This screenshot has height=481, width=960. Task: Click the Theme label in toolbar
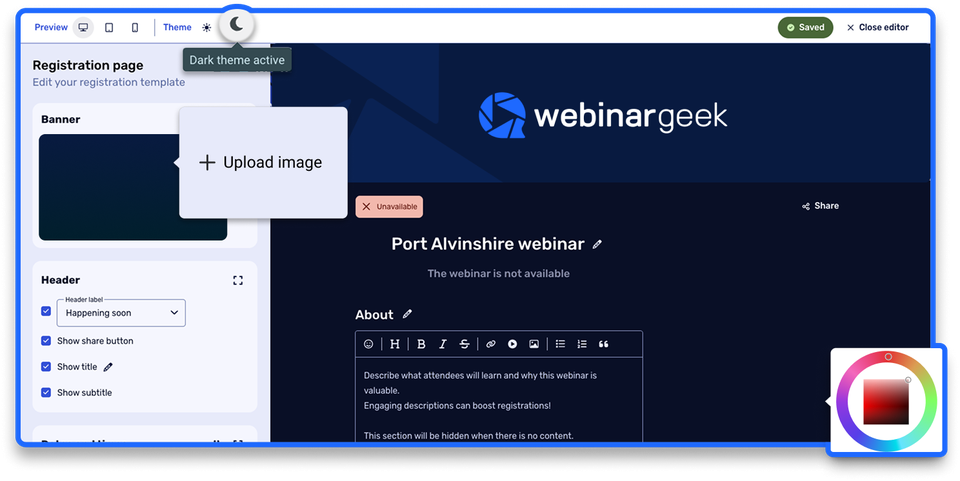177,28
